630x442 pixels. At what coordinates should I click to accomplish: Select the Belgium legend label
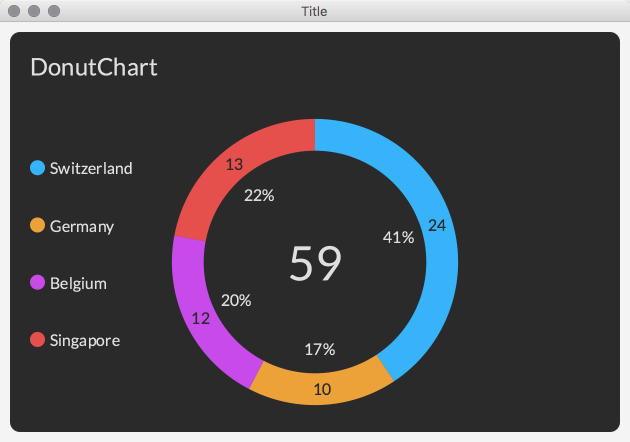pyautogui.click(x=78, y=283)
